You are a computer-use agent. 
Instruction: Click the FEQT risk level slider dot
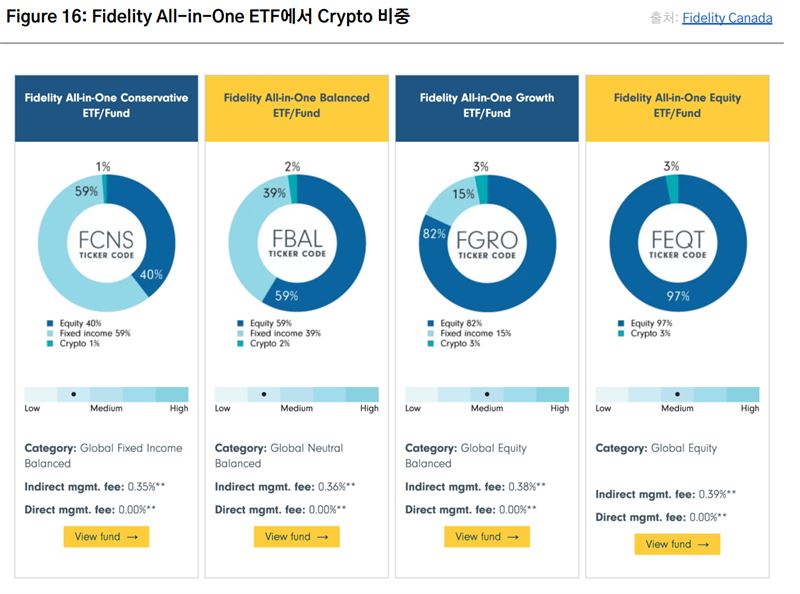click(x=677, y=394)
